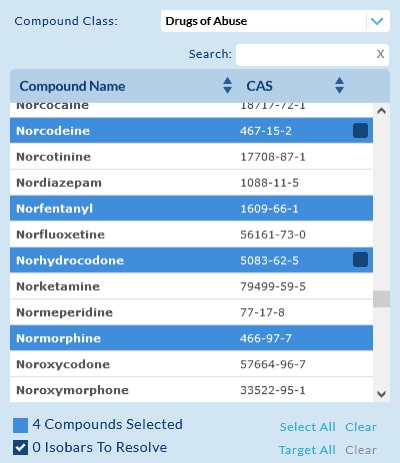Click the compound list scrollbar thumb

381,299
